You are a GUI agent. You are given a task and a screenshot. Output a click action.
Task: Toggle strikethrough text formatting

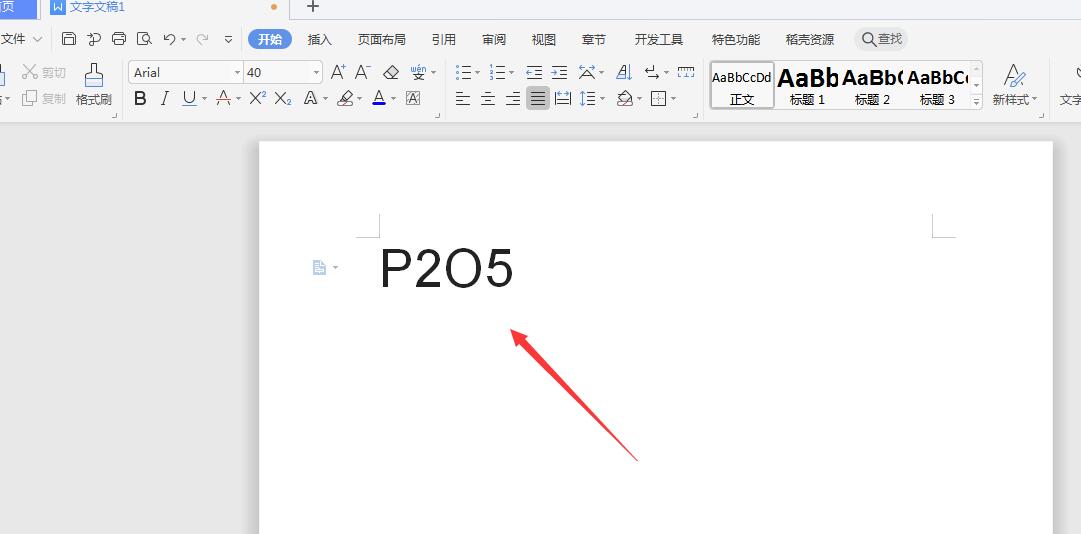click(x=223, y=99)
